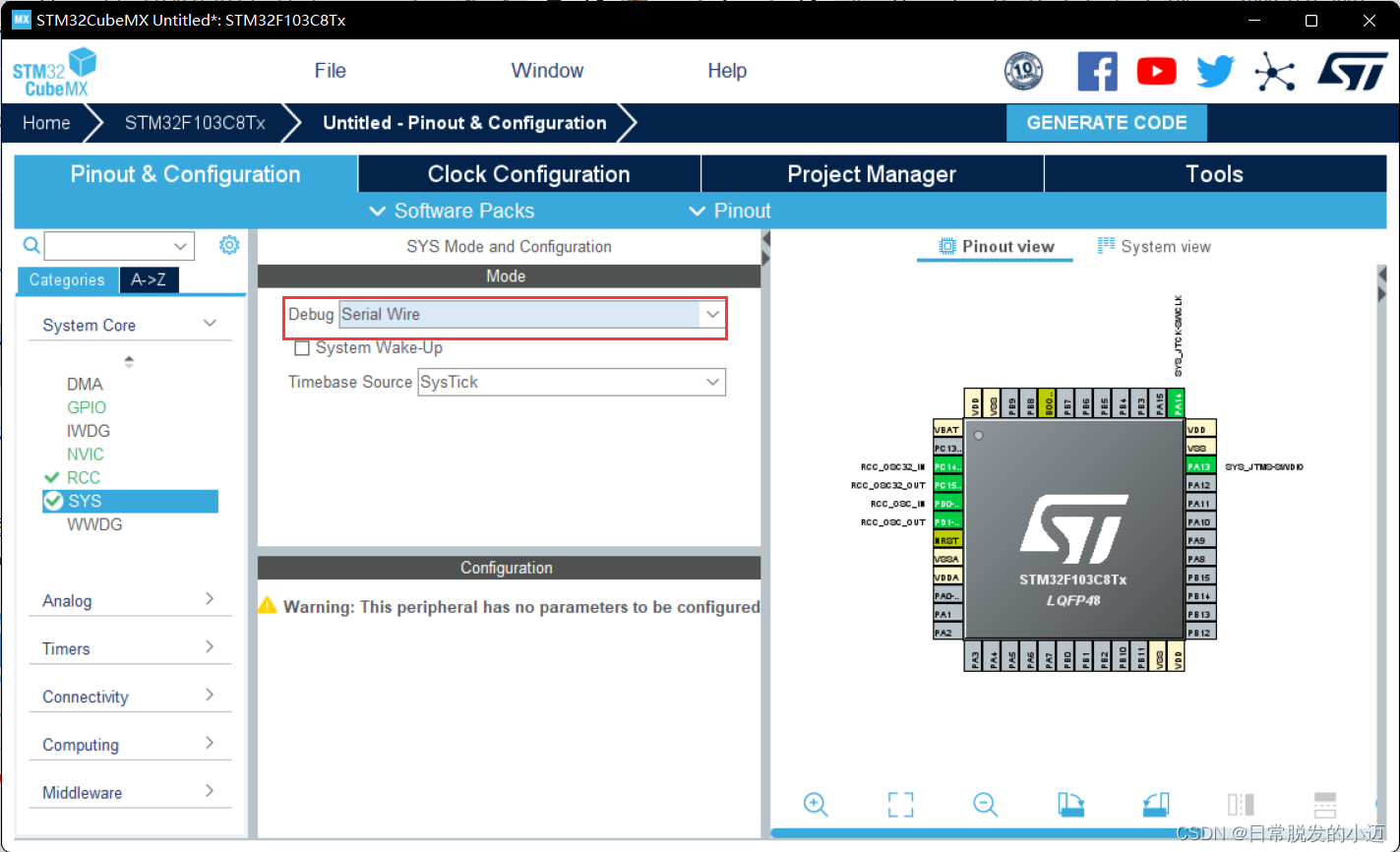The width and height of the screenshot is (1400, 852).
Task: Zoom in on the pinout view
Action: 816,804
